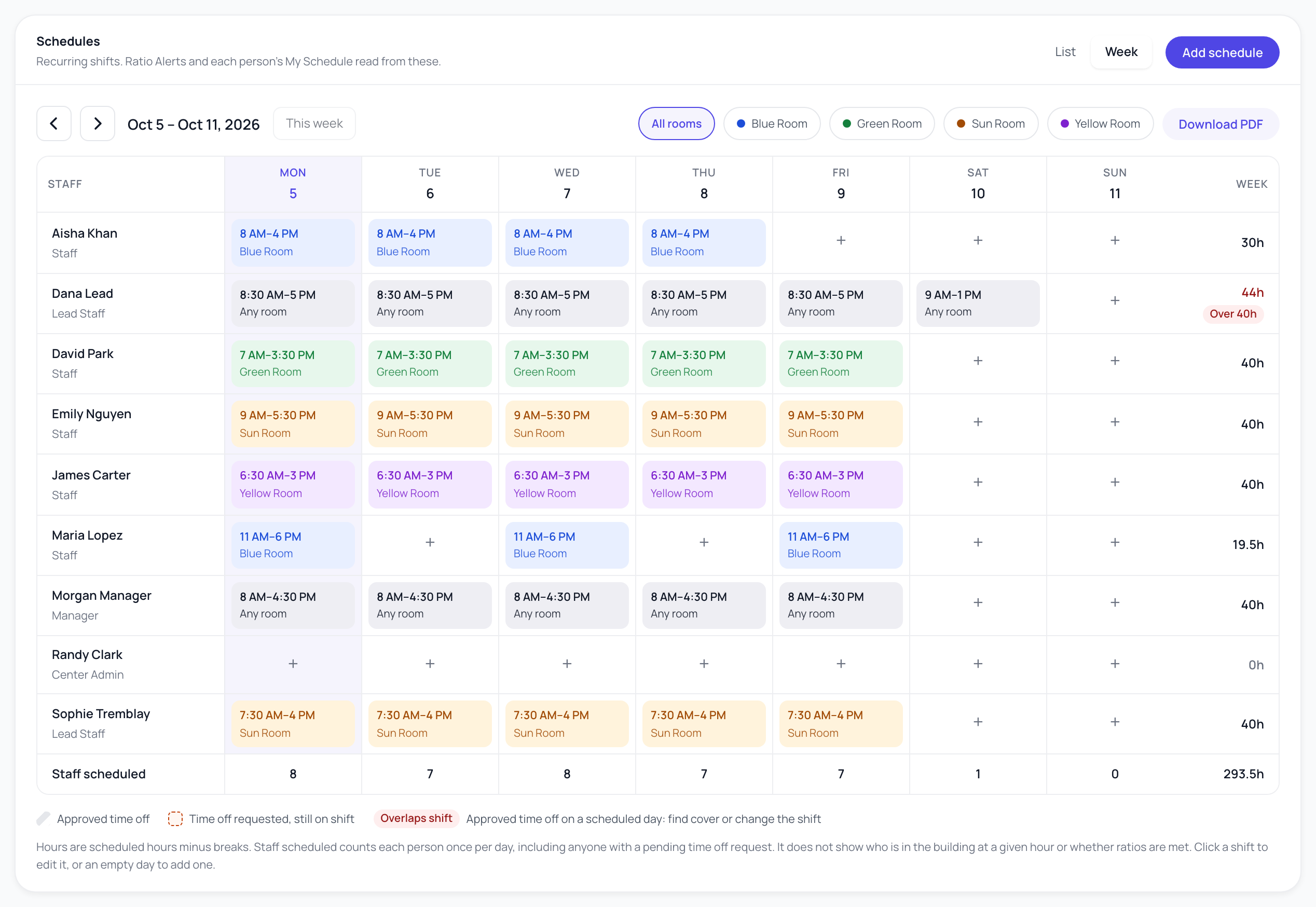The height and width of the screenshot is (907, 1316).
Task: Click Add schedule button
Action: click(x=1222, y=52)
